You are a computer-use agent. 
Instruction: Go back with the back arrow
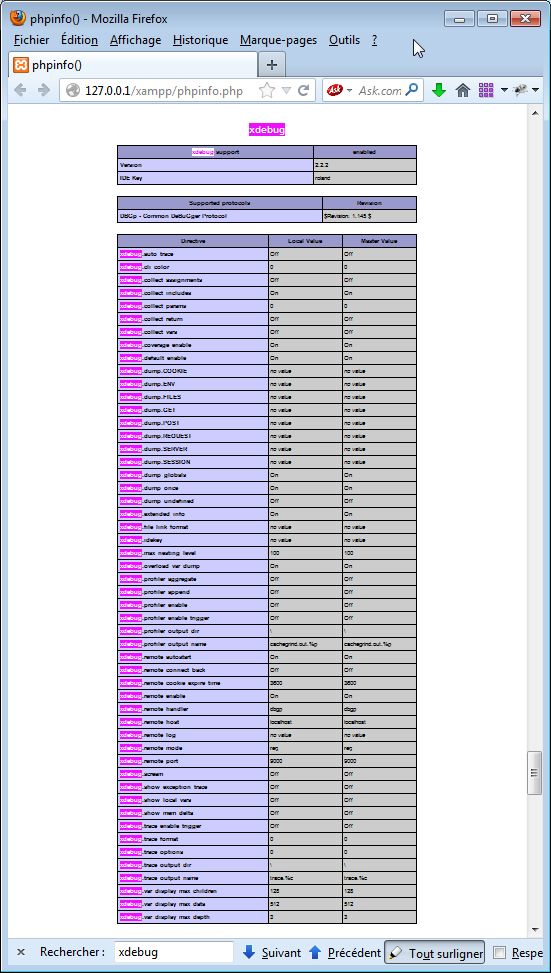20,91
